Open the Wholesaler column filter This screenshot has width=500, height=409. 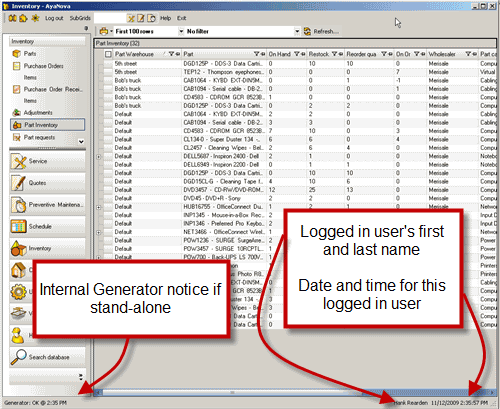tap(468, 54)
